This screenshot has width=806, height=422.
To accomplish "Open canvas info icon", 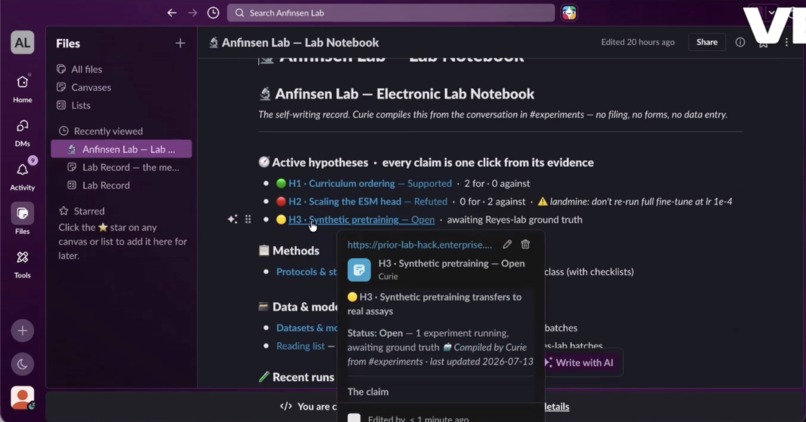I will pyautogui.click(x=740, y=42).
